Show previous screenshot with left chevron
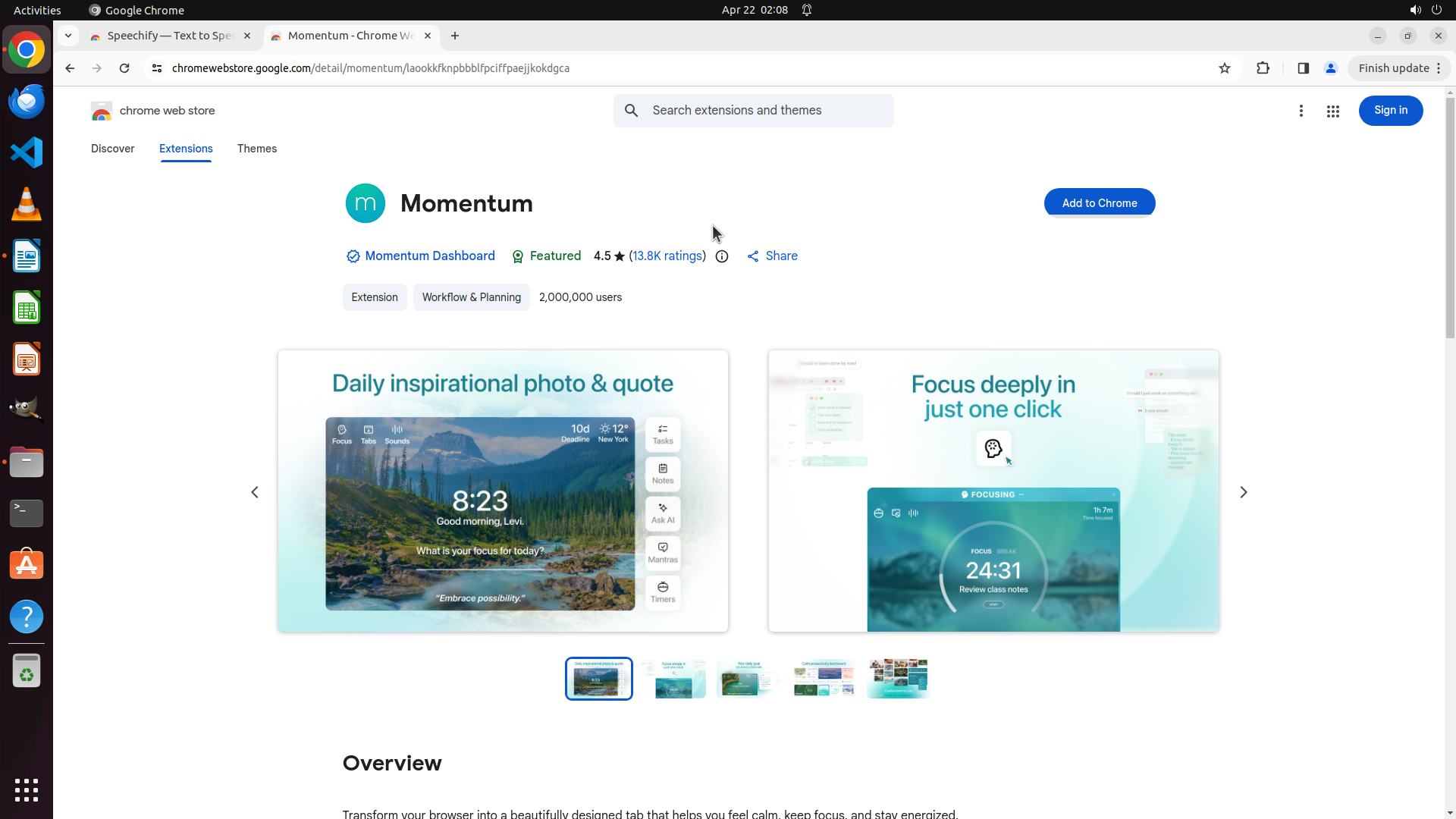1456x819 pixels. (x=255, y=492)
